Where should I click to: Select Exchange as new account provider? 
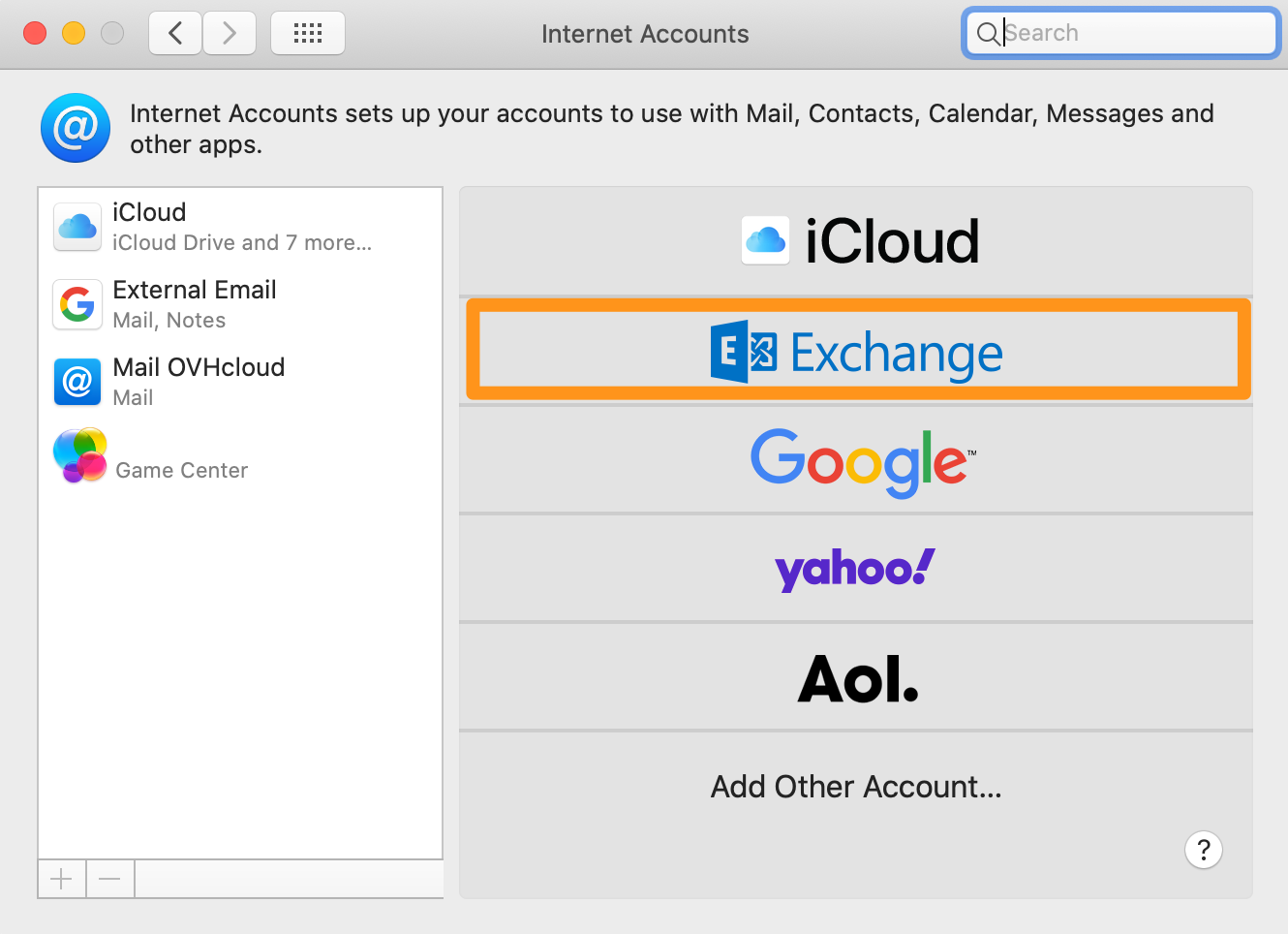(858, 352)
